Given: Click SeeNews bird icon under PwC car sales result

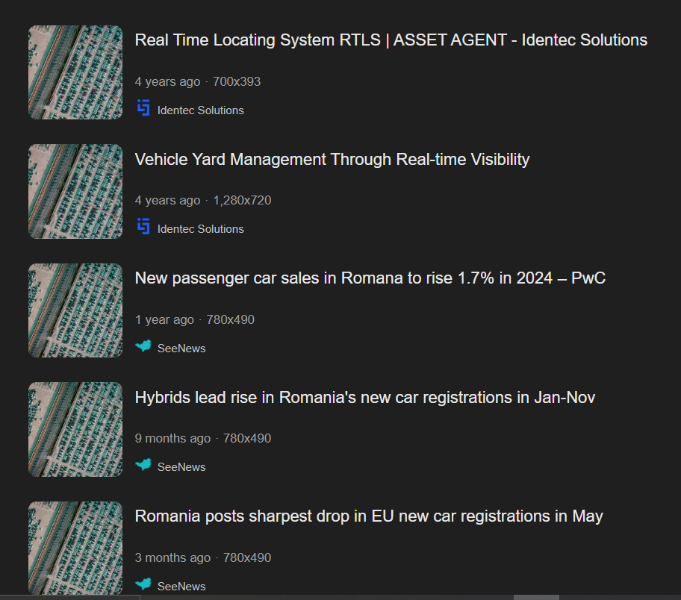Looking at the screenshot, I should click(x=143, y=347).
